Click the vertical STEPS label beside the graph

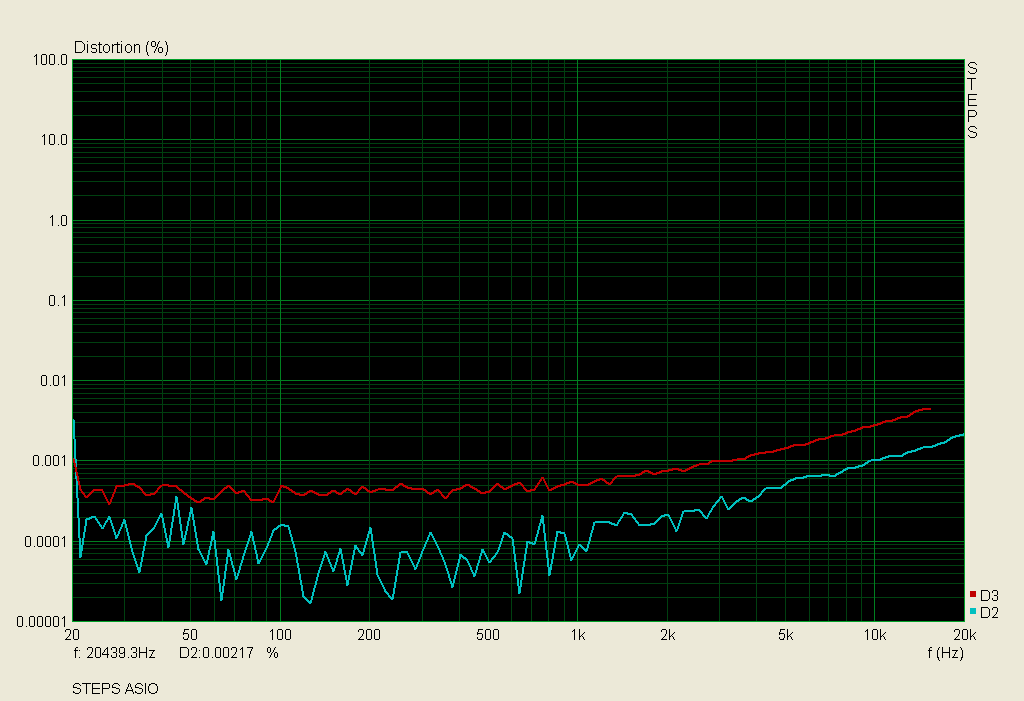point(972,100)
